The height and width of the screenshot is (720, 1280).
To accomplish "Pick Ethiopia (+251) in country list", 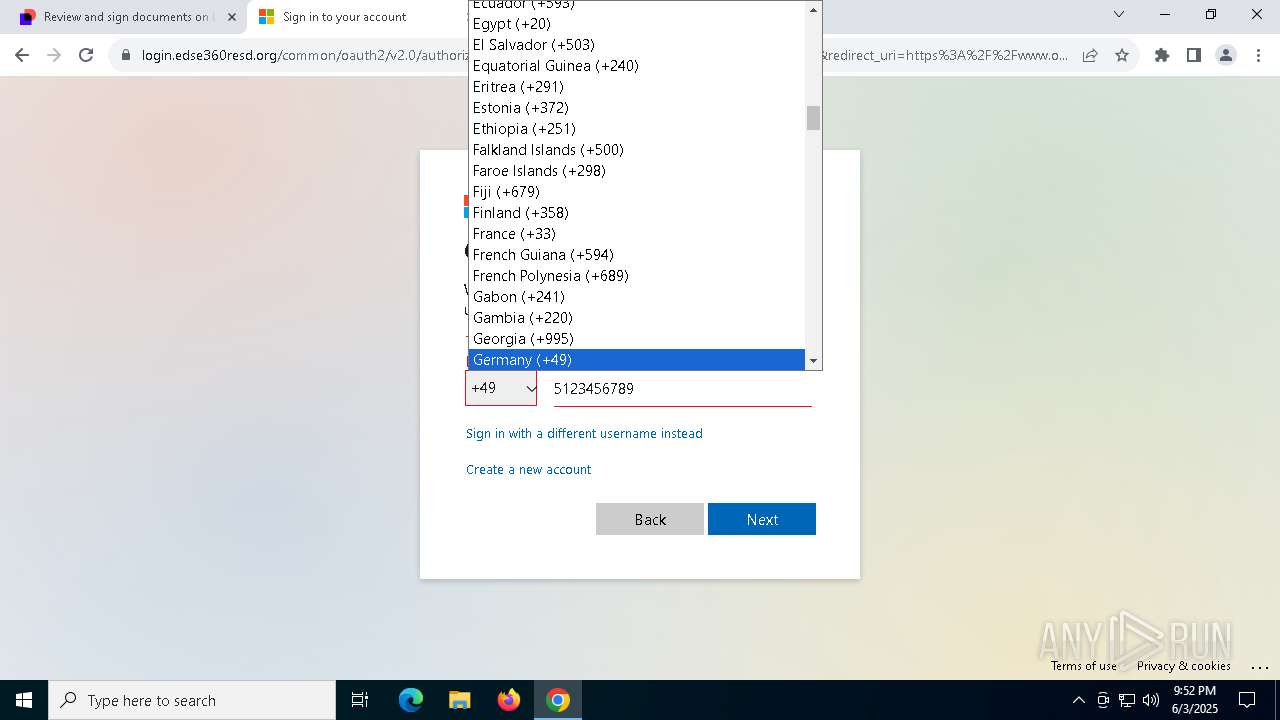I will click(637, 129).
